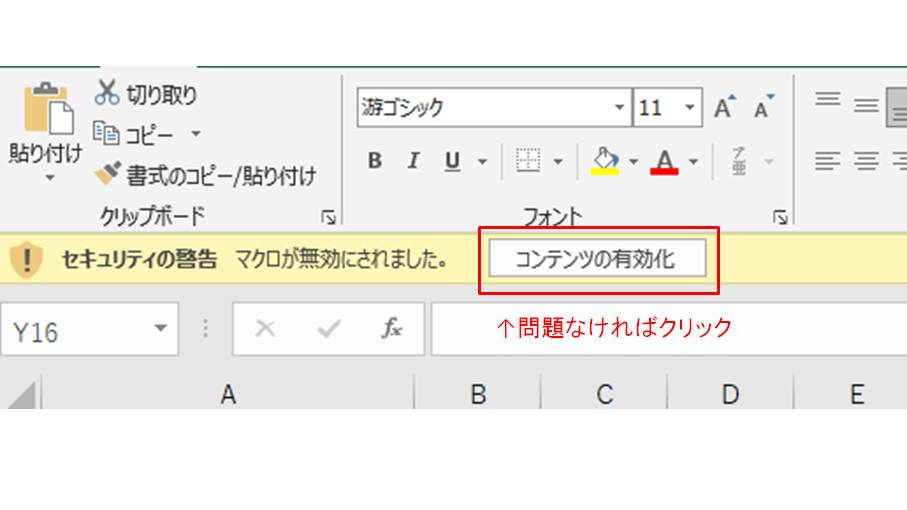Image resolution: width=907 pixels, height=510 pixels.
Task: Decrease font size with small A icon
Action: tap(764, 107)
